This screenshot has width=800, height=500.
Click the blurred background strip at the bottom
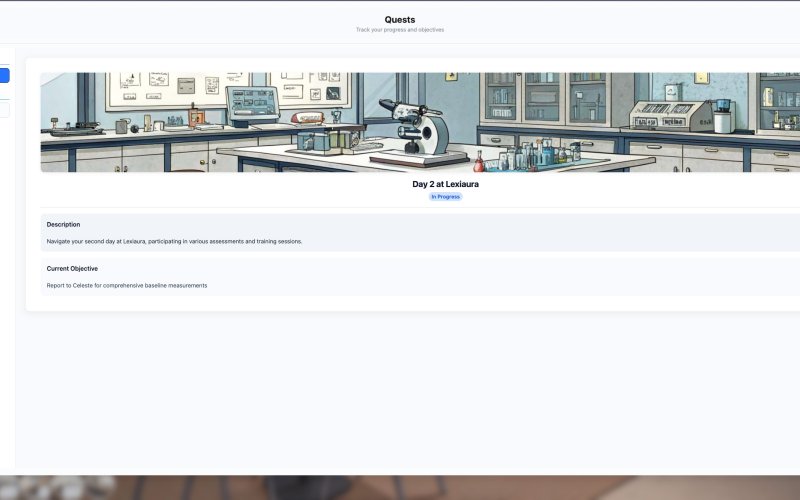click(x=400, y=487)
